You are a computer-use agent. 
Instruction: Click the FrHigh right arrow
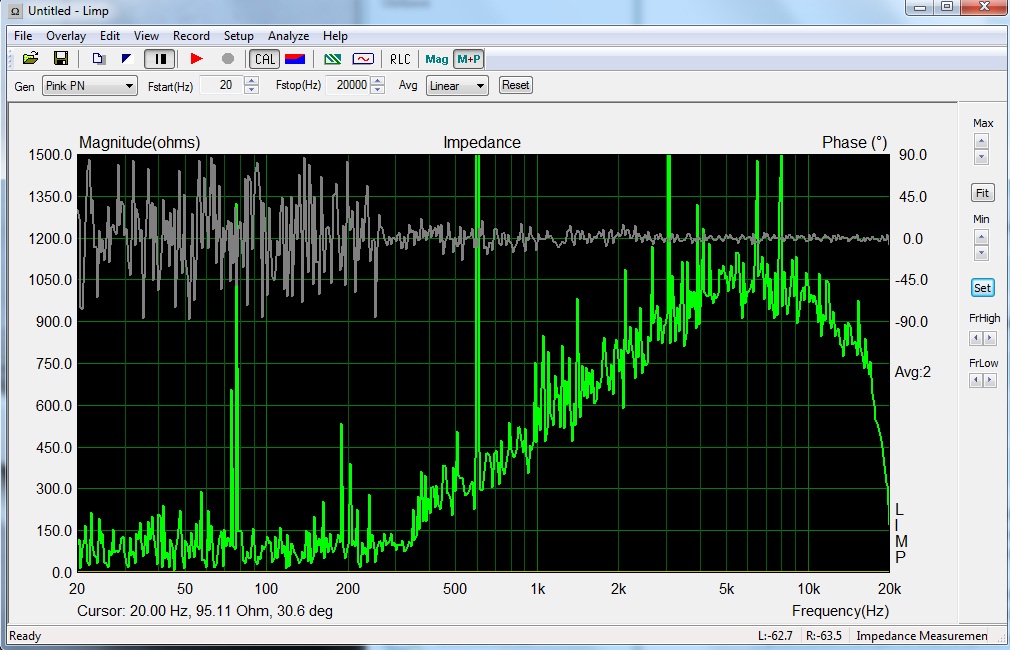[990, 338]
